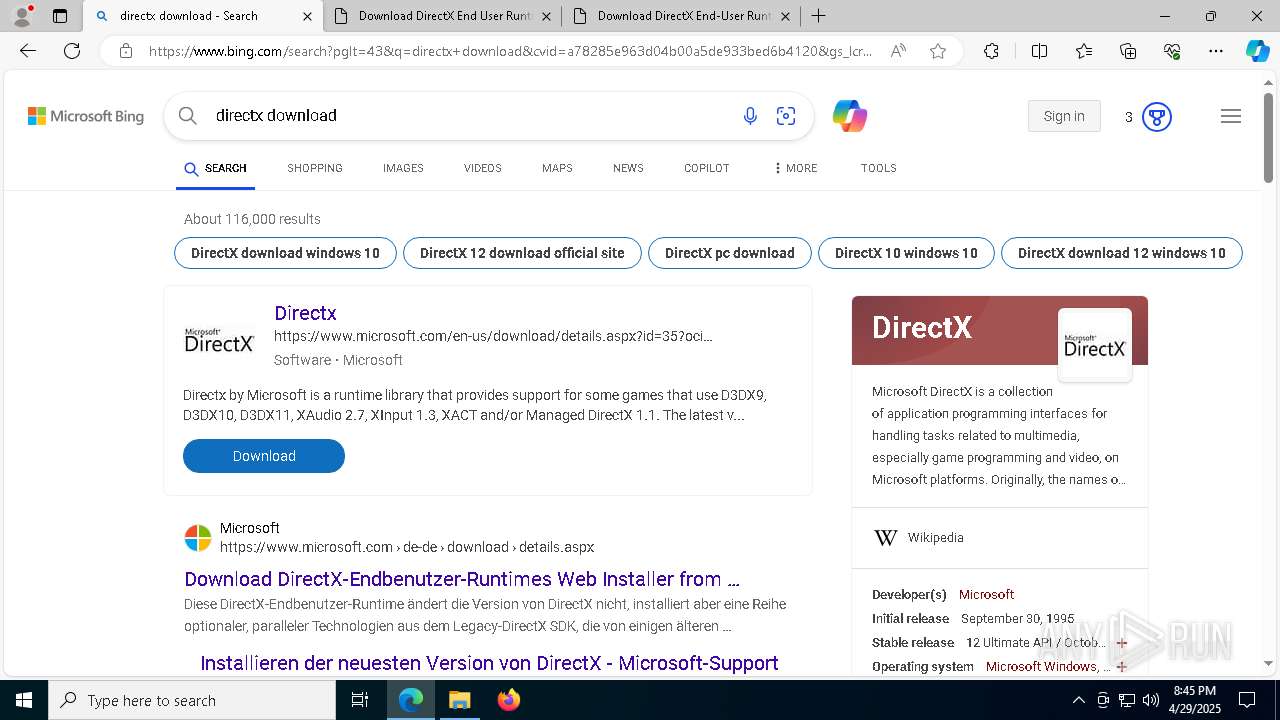
Task: Refresh the page with reload icon
Action: (x=72, y=51)
